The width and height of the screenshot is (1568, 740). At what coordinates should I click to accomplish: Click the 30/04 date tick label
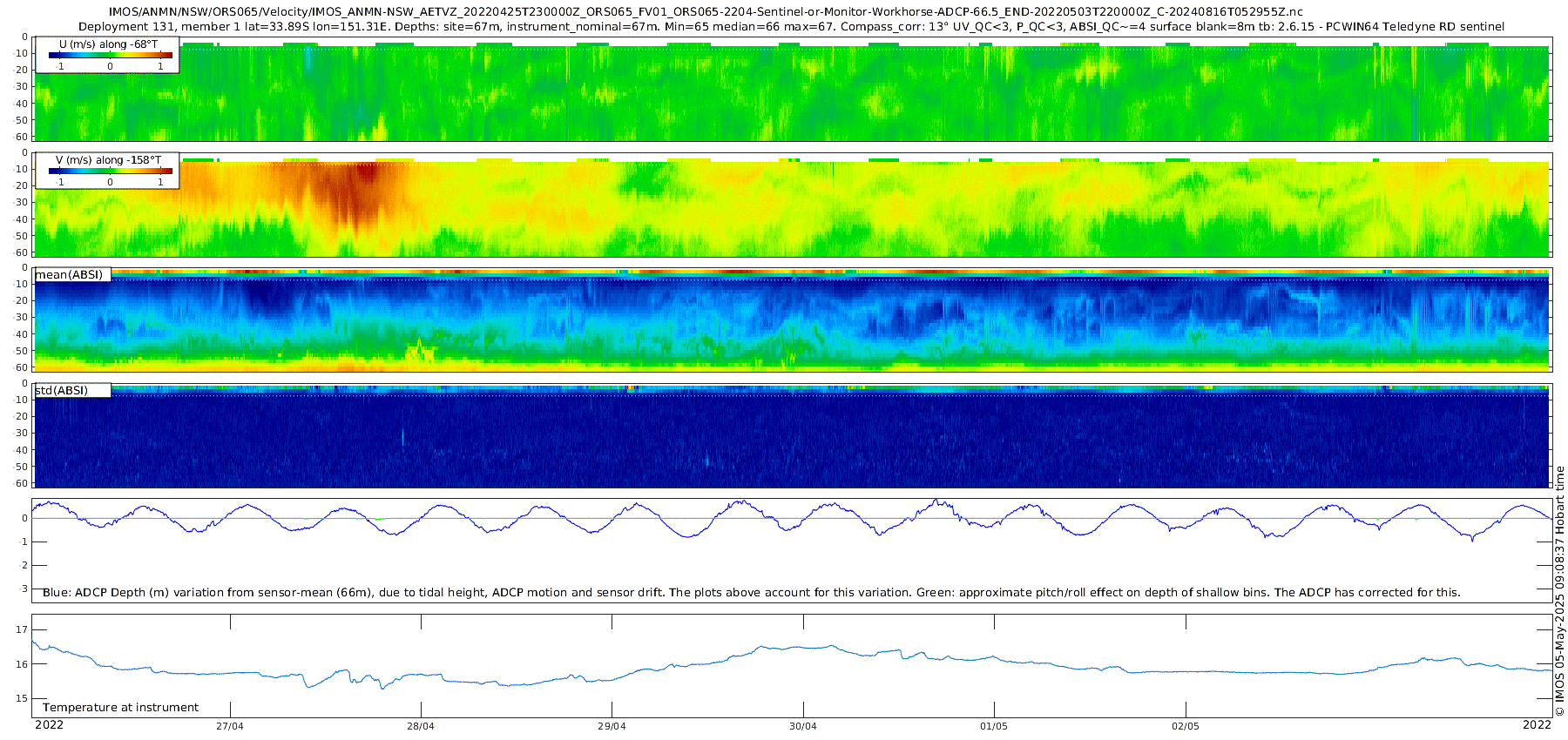click(803, 726)
